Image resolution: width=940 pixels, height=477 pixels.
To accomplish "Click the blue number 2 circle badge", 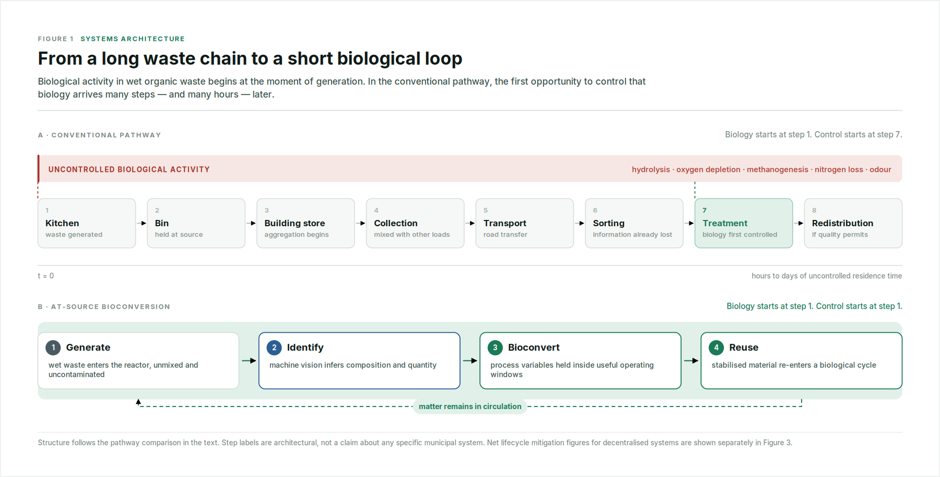I will pos(274,348).
